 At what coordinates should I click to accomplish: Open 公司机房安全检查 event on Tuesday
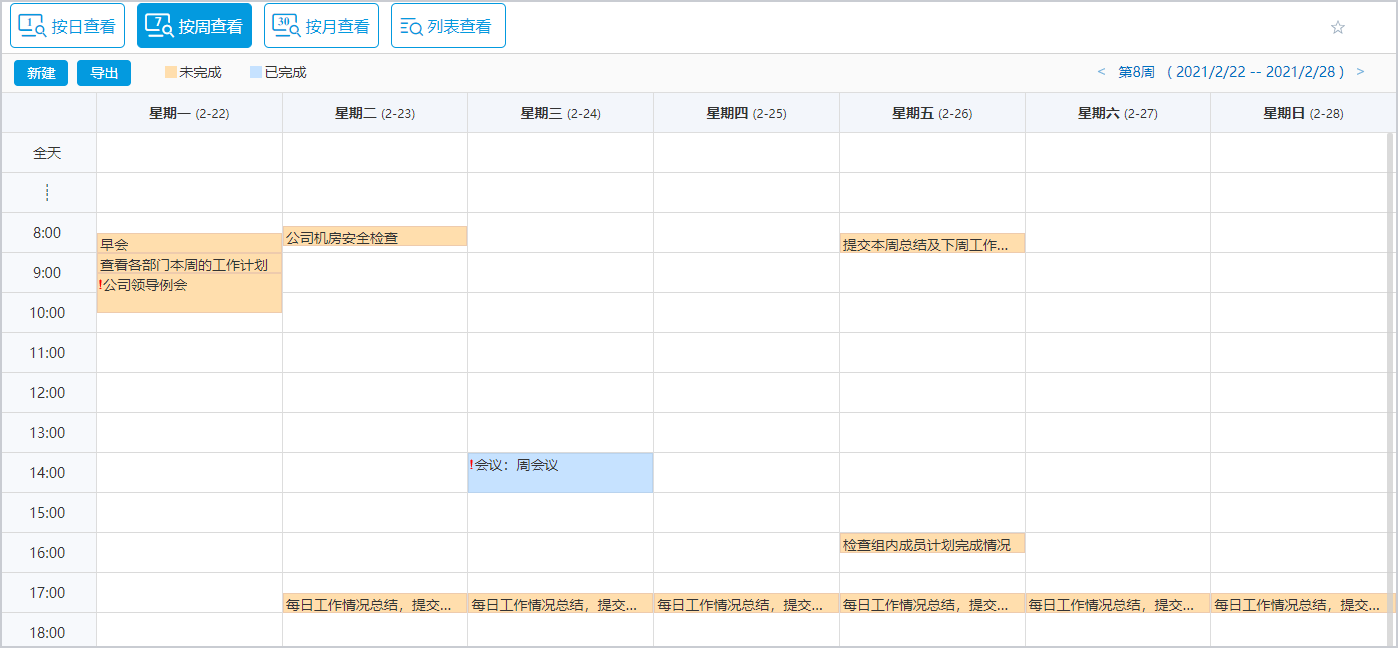click(374, 237)
